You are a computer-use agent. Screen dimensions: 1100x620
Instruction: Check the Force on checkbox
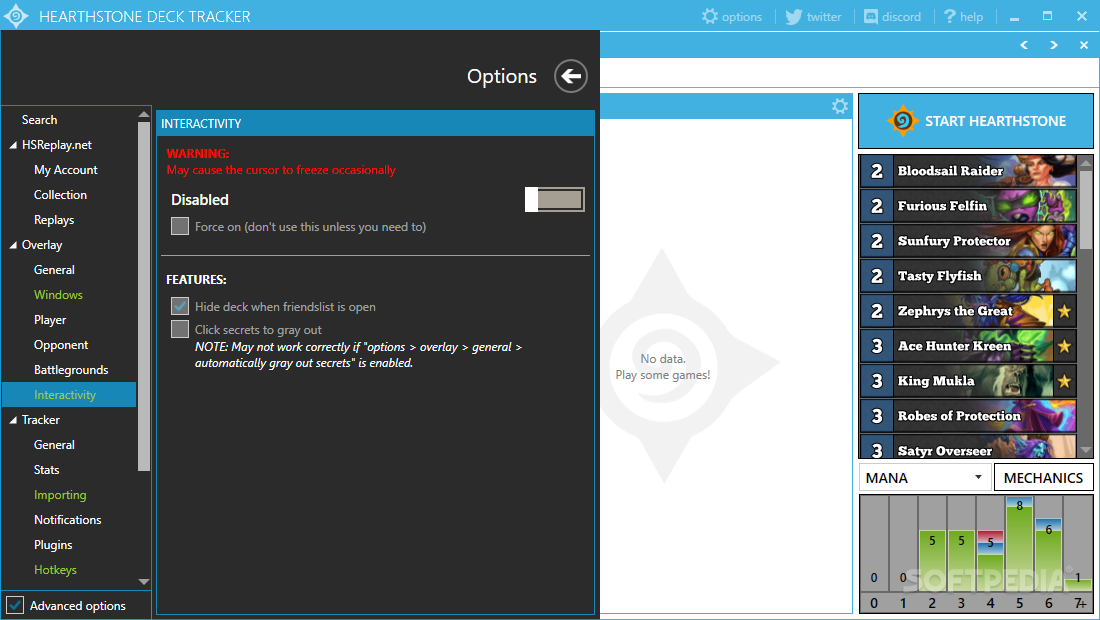point(180,226)
